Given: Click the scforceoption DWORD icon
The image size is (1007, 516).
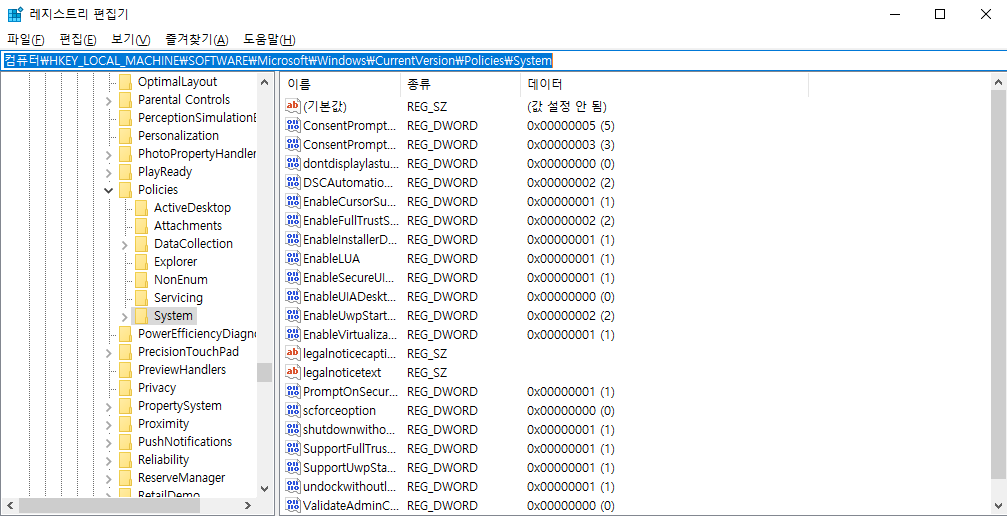Looking at the screenshot, I should (x=293, y=411).
